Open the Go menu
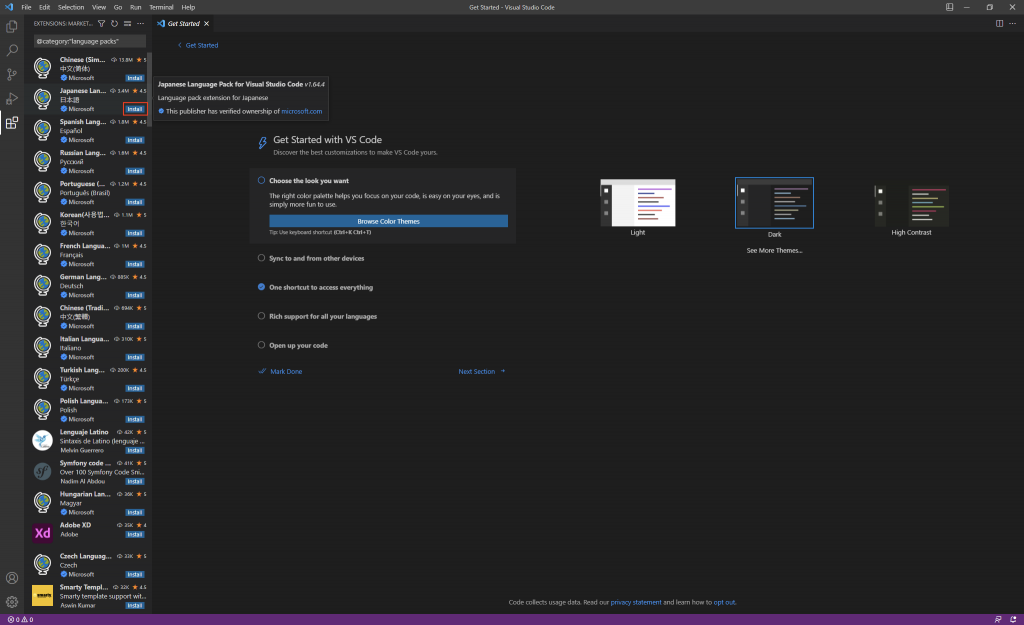The height and width of the screenshot is (625, 1024). 118,7
